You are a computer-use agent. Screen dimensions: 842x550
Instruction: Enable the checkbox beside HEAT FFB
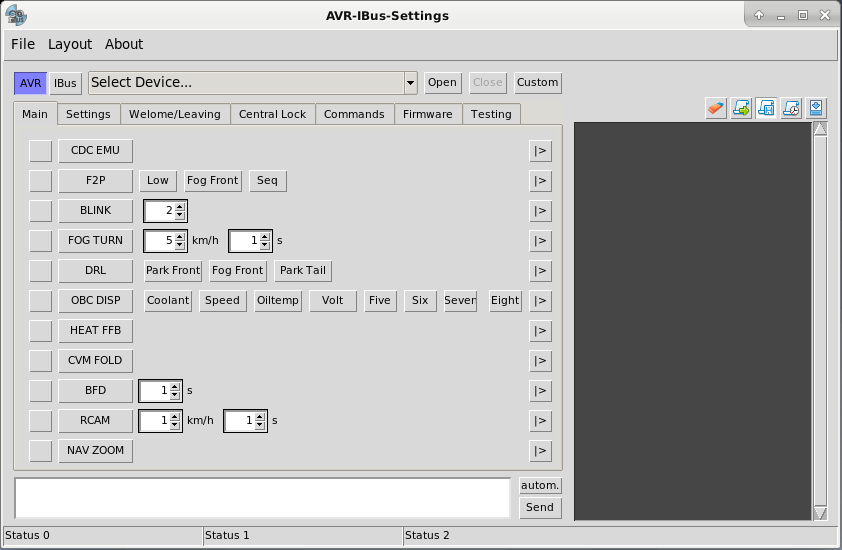[40, 331]
